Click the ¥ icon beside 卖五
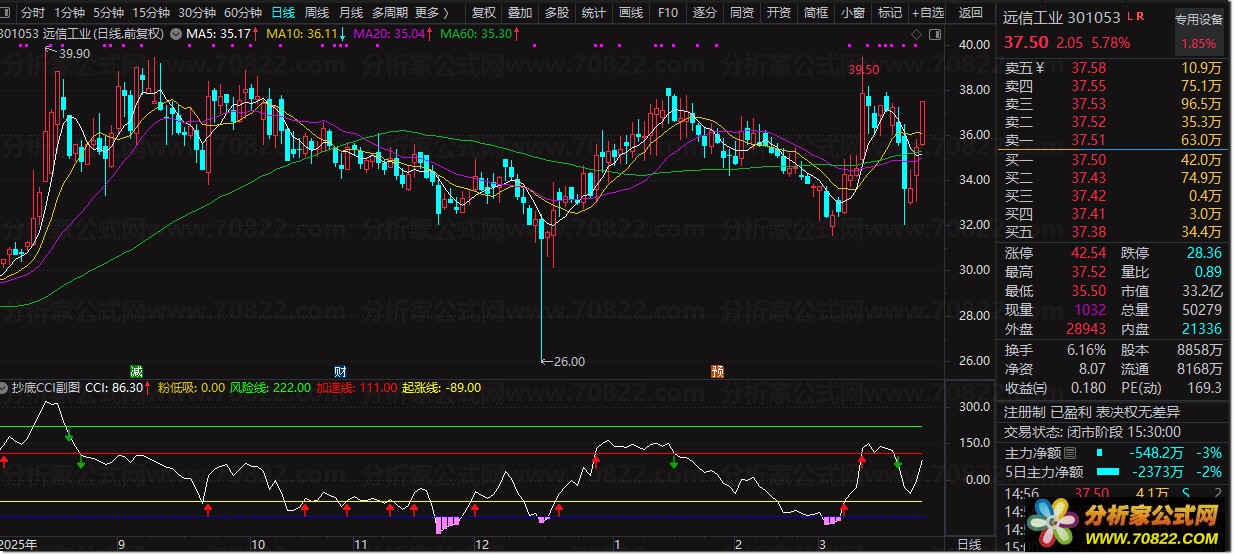Image resolution: width=1235 pixels, height=555 pixels. [1039, 68]
